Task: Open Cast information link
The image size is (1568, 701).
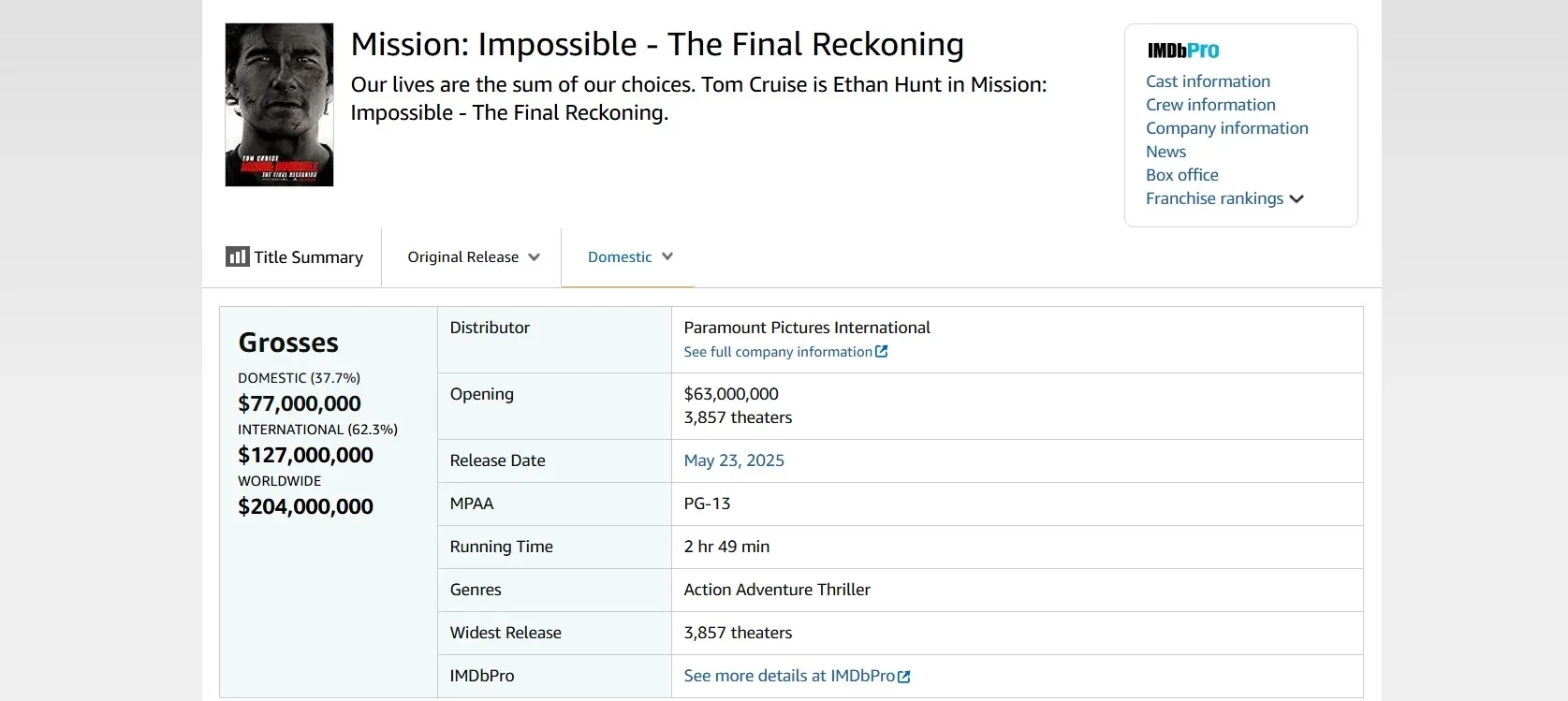Action: tap(1208, 81)
